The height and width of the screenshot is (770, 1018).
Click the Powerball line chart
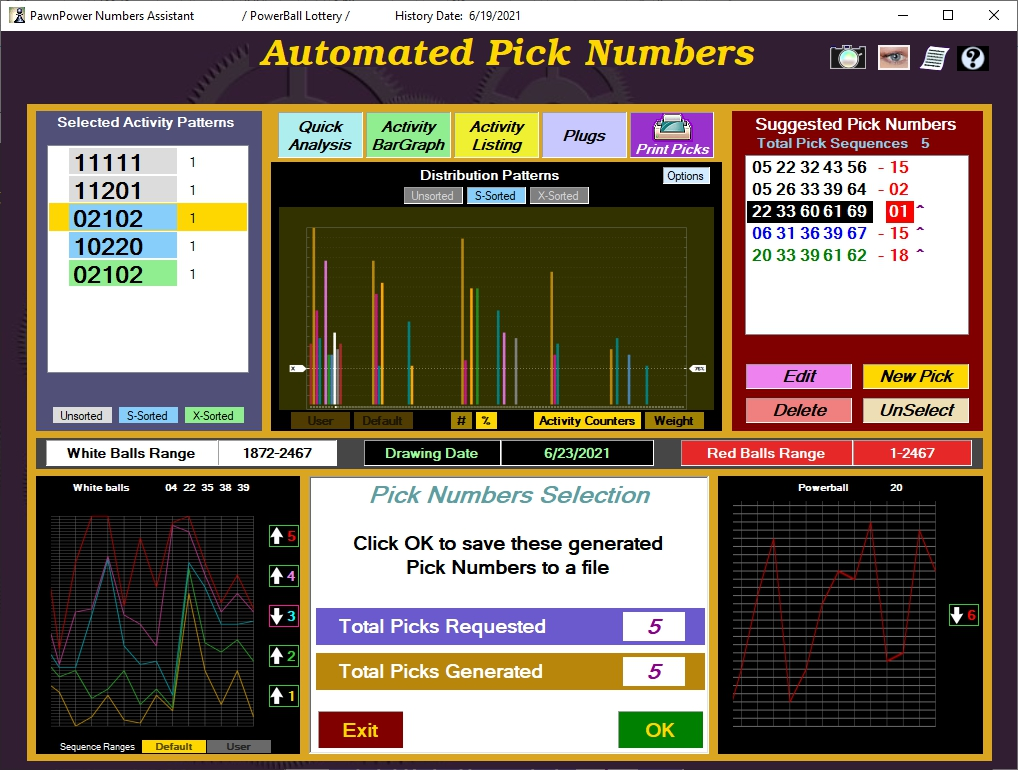coord(834,614)
